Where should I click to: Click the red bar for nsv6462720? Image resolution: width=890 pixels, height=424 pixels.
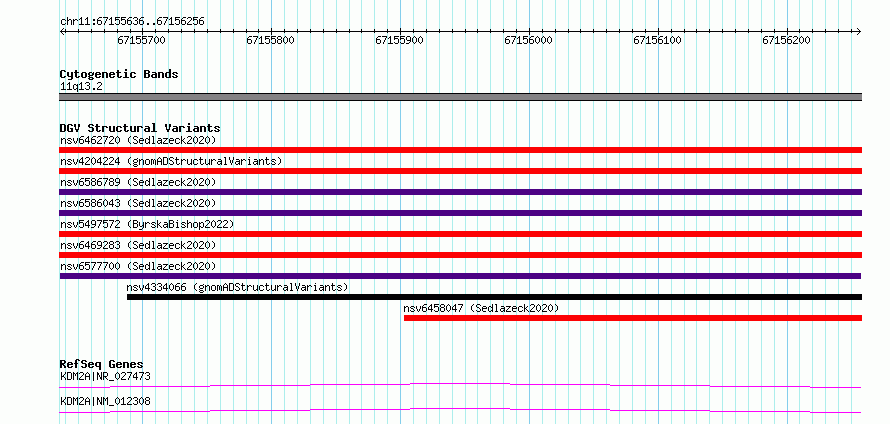(460, 150)
